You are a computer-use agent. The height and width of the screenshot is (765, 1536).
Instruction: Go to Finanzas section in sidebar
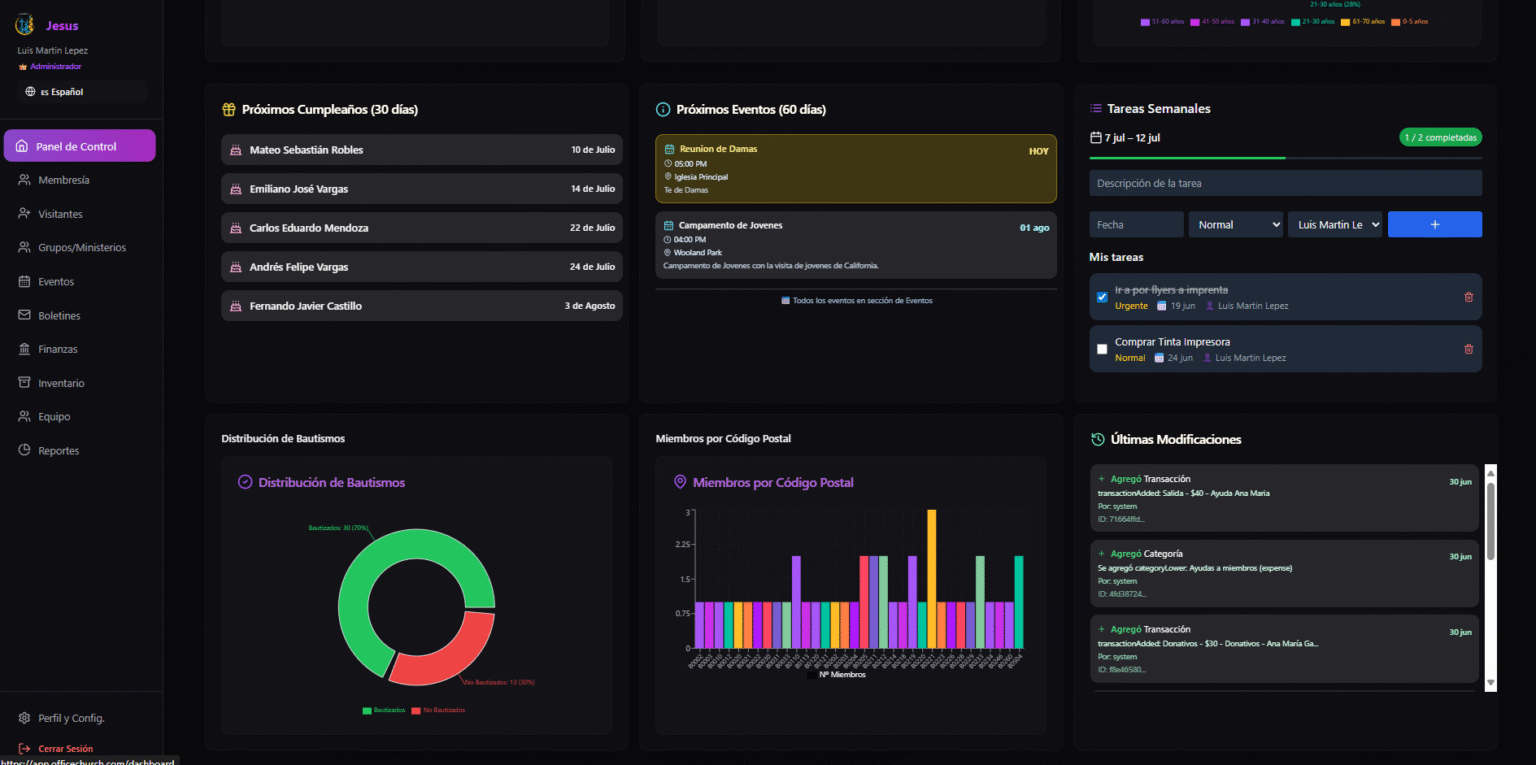pyautogui.click(x=58, y=349)
